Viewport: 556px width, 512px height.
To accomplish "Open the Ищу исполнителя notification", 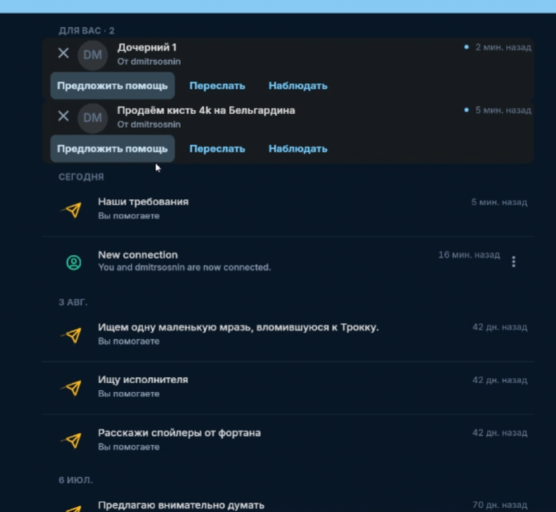I will (x=288, y=387).
